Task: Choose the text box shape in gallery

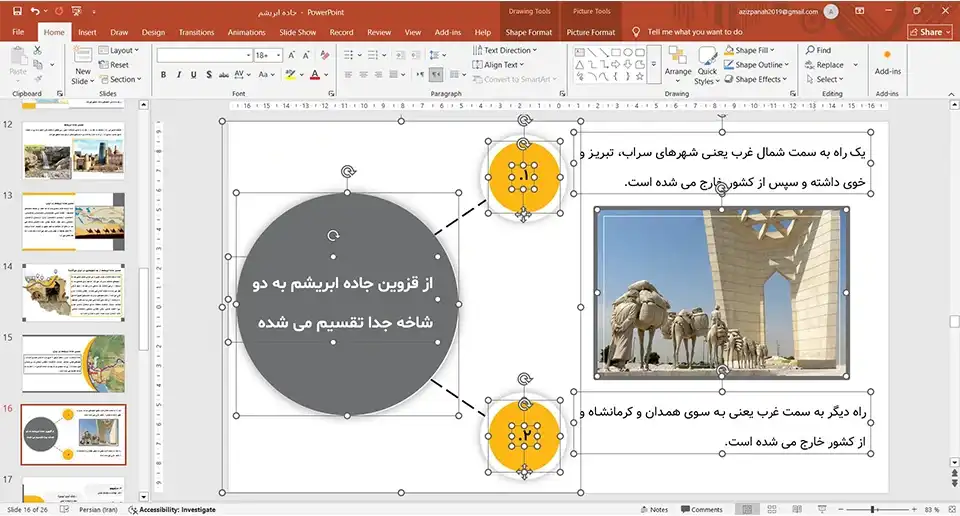Action: point(579,52)
